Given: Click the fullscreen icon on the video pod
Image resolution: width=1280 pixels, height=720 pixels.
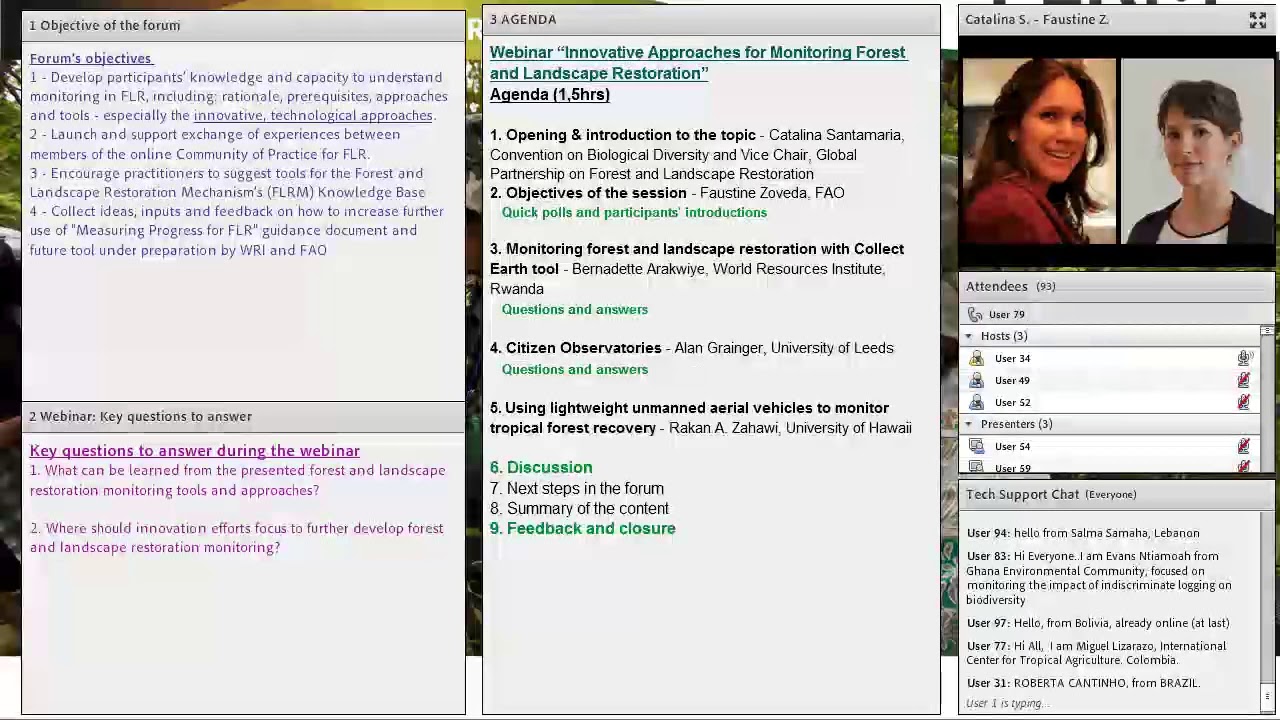Looking at the screenshot, I should click(1258, 19).
